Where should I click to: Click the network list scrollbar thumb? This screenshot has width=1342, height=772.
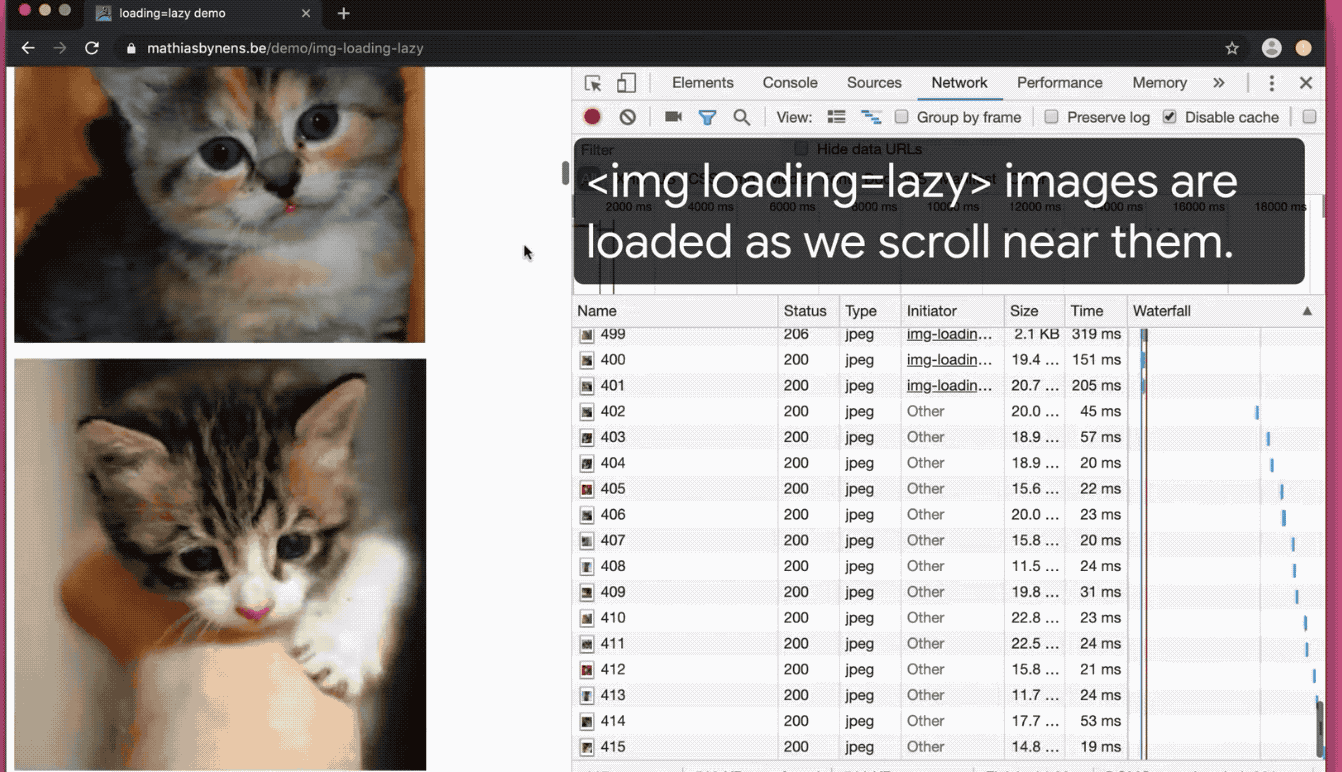1320,728
